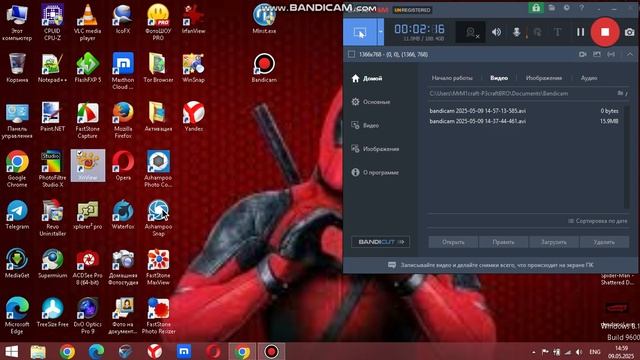
Task: Open VLC media player desktop icon
Action: (87, 22)
